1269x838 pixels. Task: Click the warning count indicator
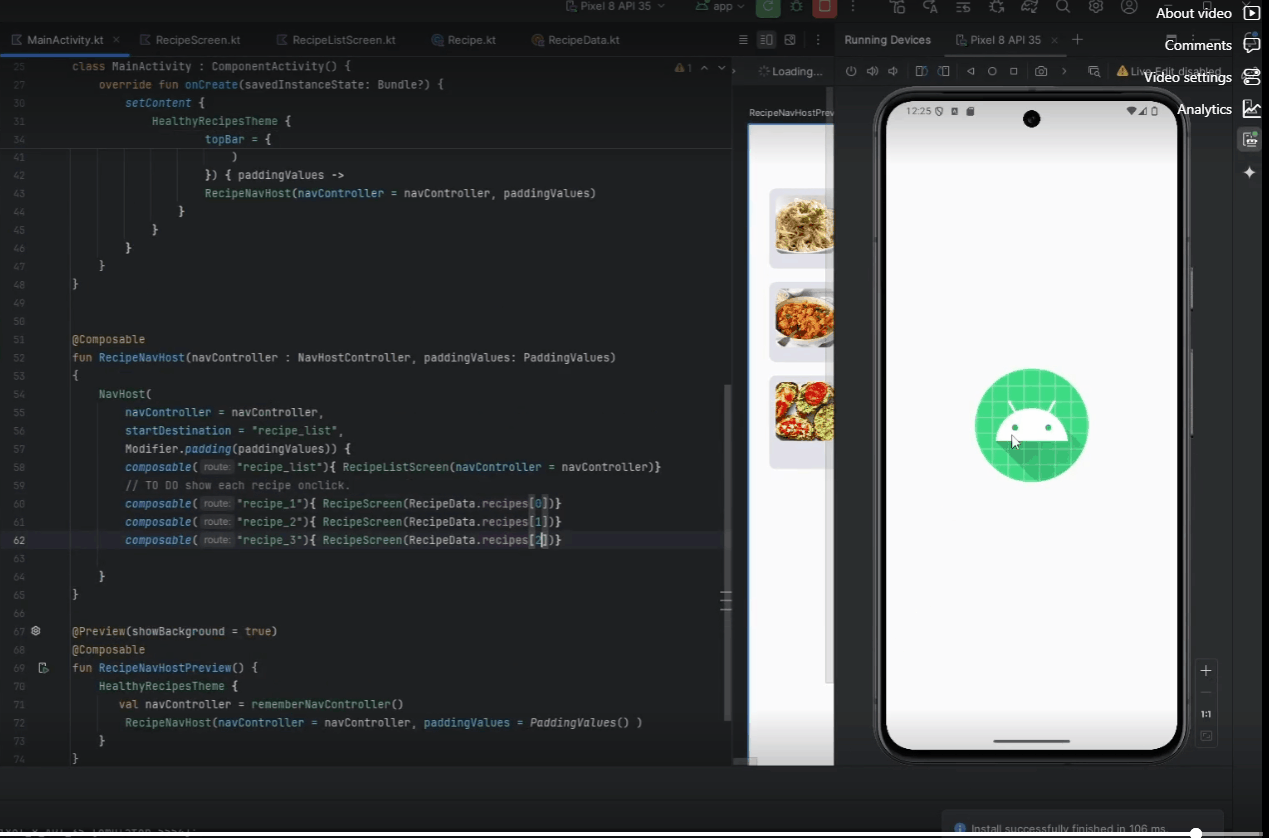point(684,68)
